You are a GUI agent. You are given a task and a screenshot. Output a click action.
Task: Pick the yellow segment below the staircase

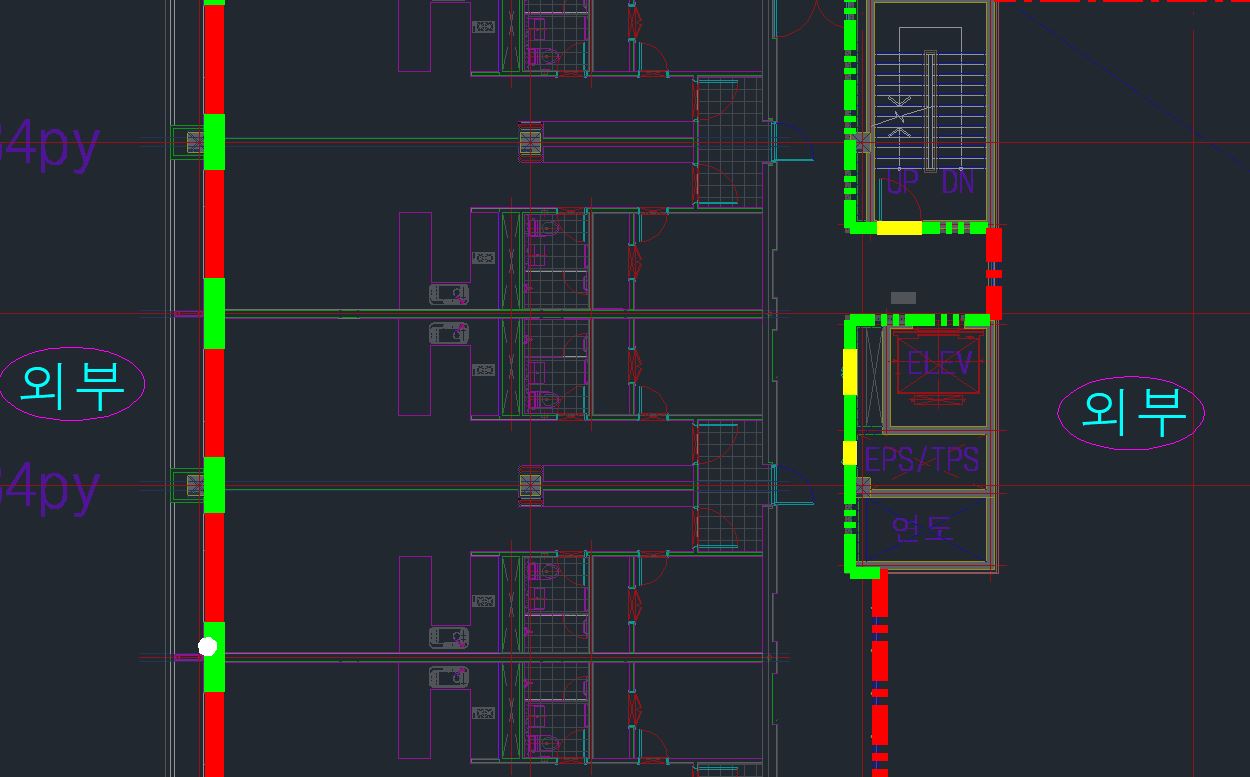pos(899,228)
